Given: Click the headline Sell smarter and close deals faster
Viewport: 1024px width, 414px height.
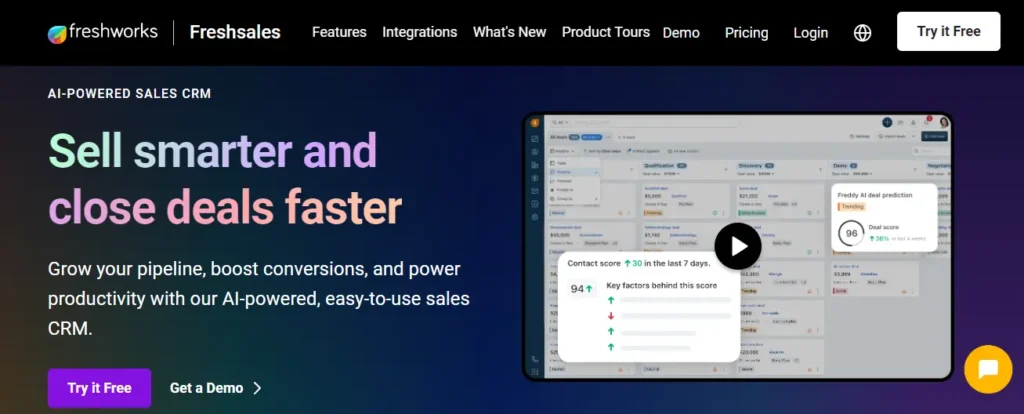Looking at the screenshot, I should (225, 178).
